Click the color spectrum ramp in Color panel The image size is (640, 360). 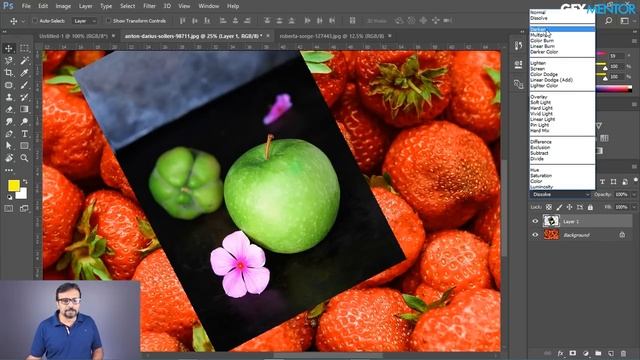coord(613,89)
